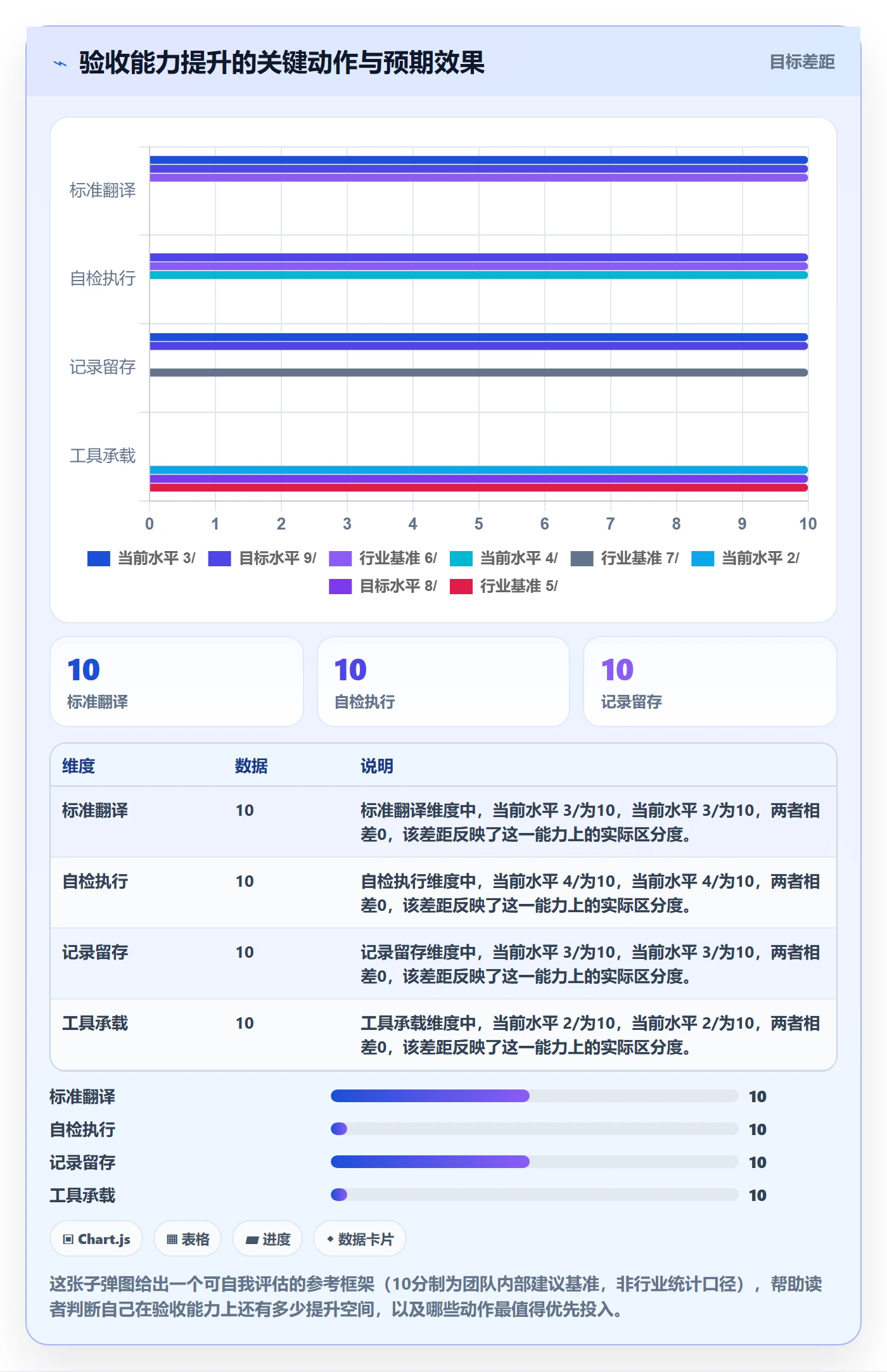Toggle legend entry 当前水平 3/
The height and width of the screenshot is (1372, 887).
pos(141,558)
